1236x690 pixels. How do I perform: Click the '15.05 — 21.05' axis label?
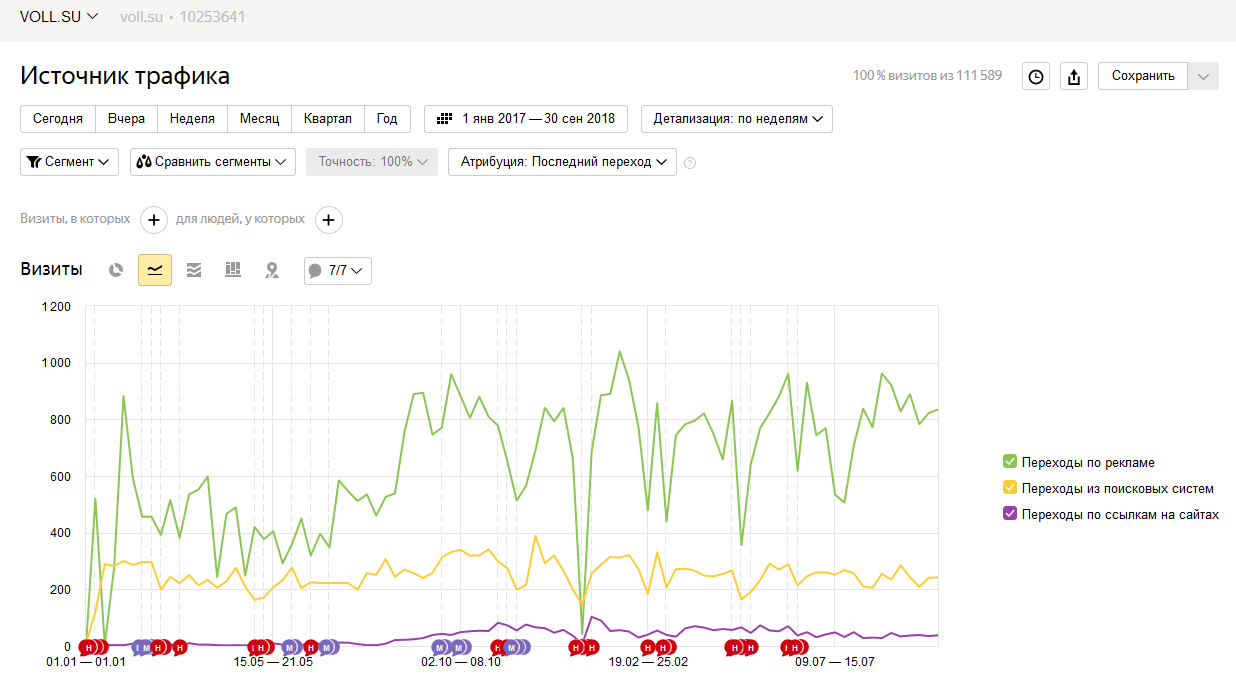pyautogui.click(x=273, y=662)
